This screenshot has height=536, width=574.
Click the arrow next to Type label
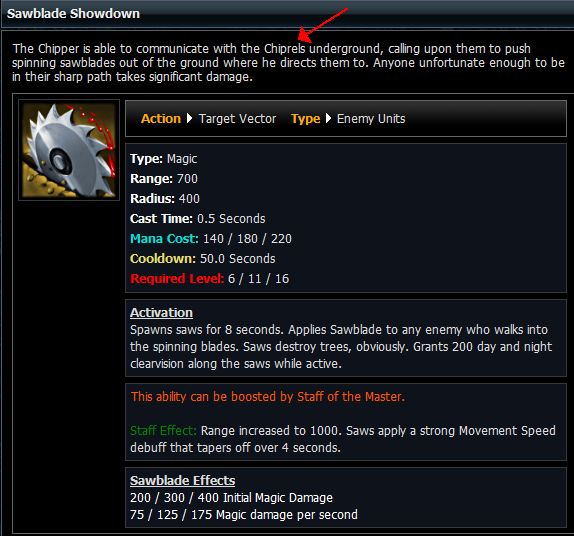328,118
